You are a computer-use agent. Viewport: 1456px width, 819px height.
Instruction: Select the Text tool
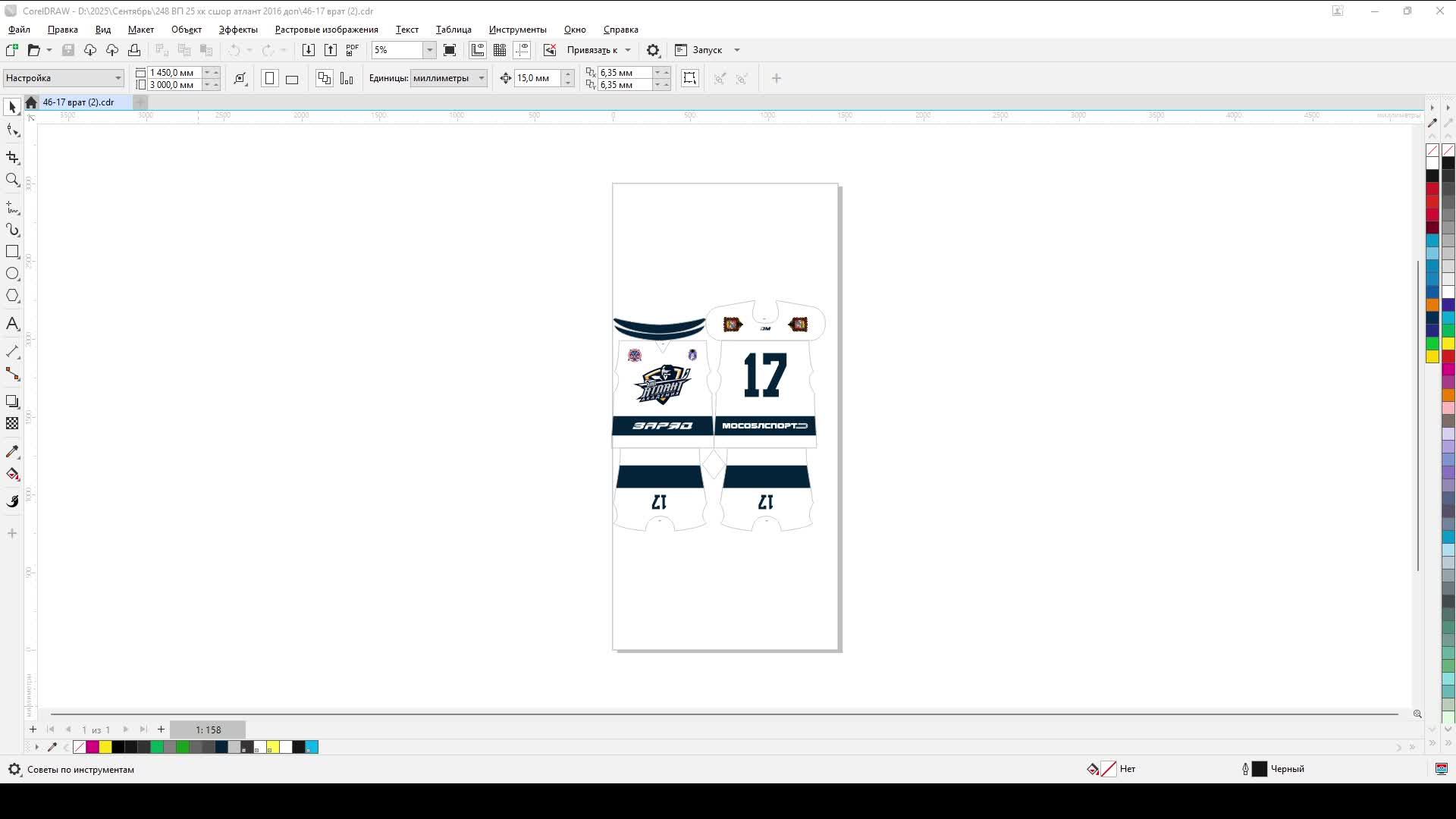click(x=12, y=324)
